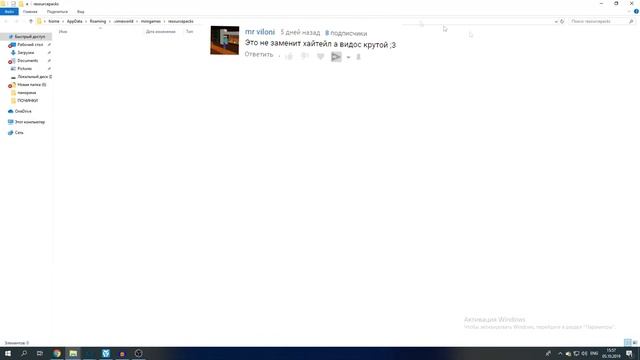640x360 pixels.
Task: Refresh the current folder view
Action: [562, 21]
